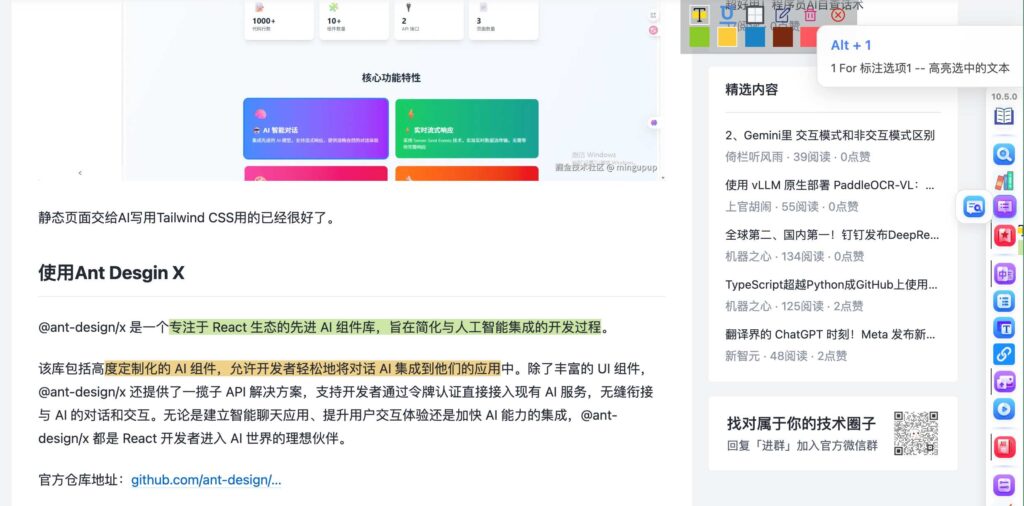1024x506 pixels.
Task: Pick the yellow highlight color swatch
Action: (727, 37)
